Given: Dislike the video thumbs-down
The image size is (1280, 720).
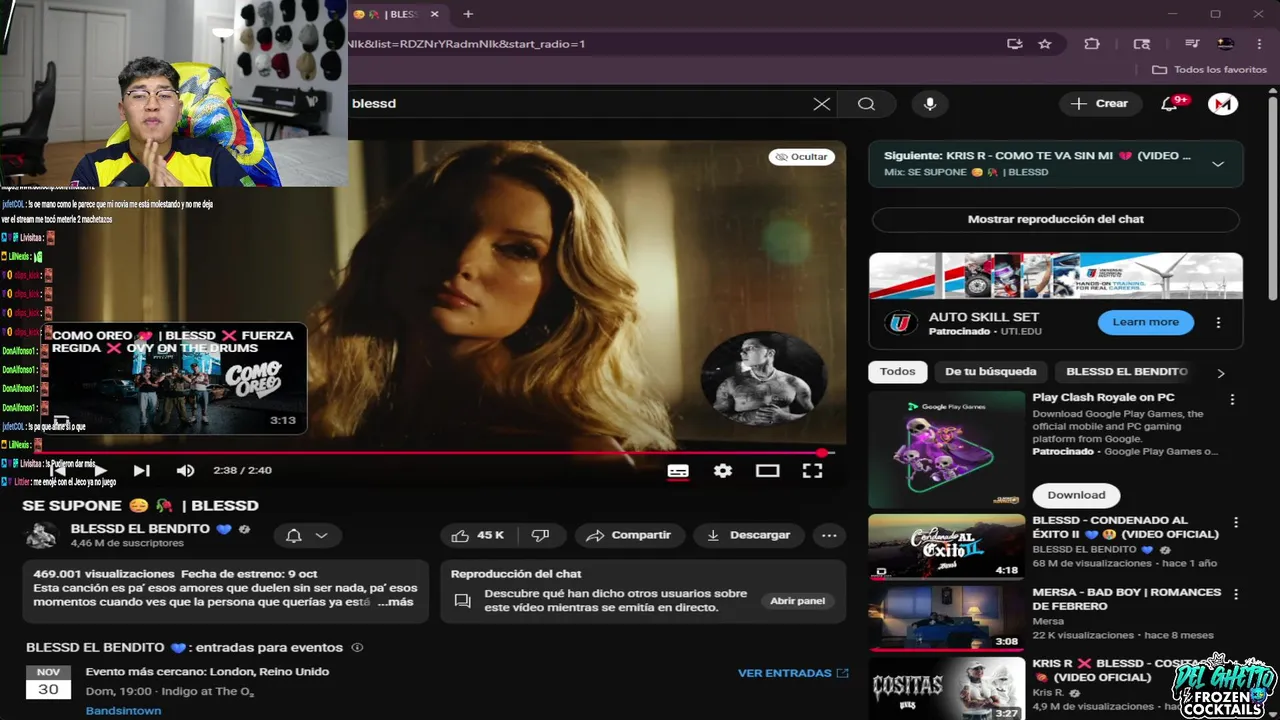Looking at the screenshot, I should [x=541, y=536].
